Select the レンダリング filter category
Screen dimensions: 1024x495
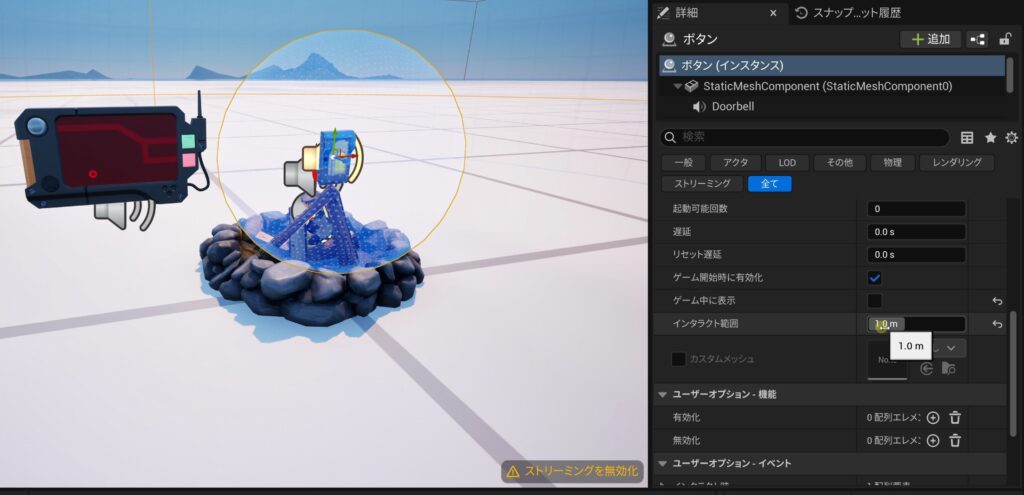tap(956, 162)
